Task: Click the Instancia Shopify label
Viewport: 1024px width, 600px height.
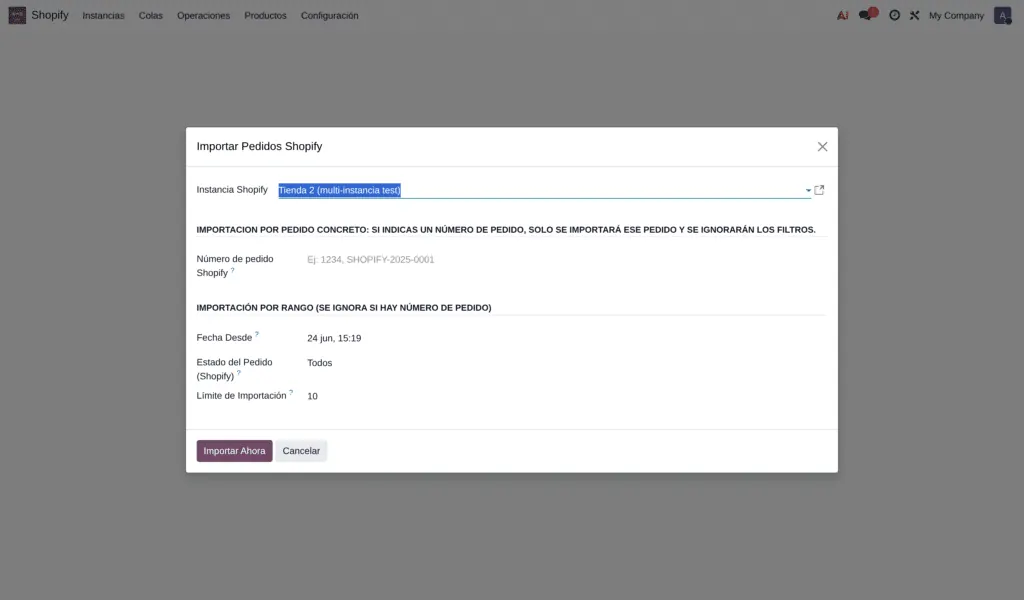Action: [x=232, y=190]
